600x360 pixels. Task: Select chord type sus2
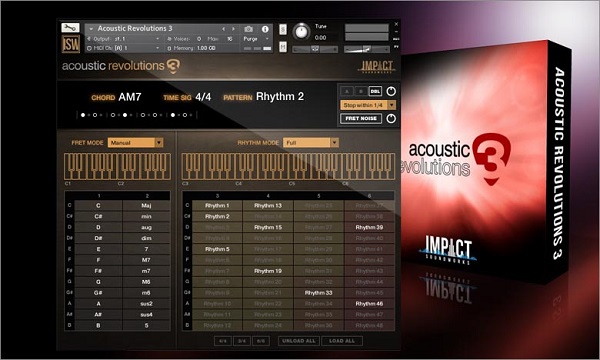146,303
